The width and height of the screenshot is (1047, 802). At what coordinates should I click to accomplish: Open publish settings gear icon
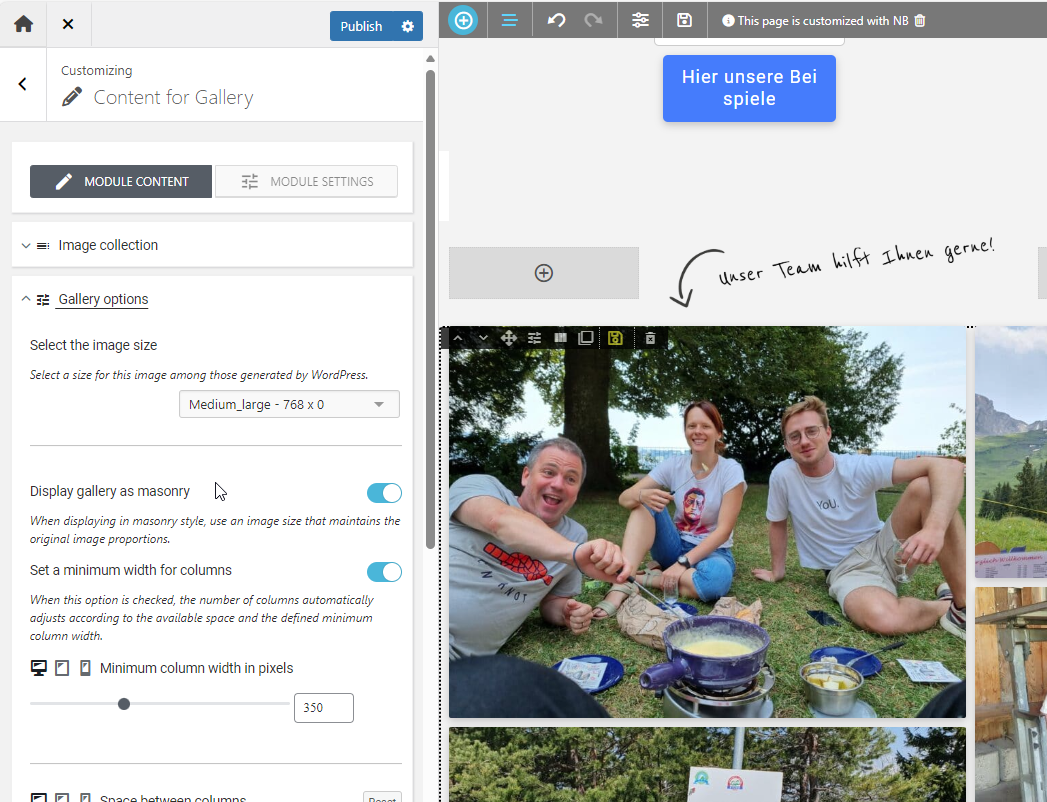(x=407, y=26)
